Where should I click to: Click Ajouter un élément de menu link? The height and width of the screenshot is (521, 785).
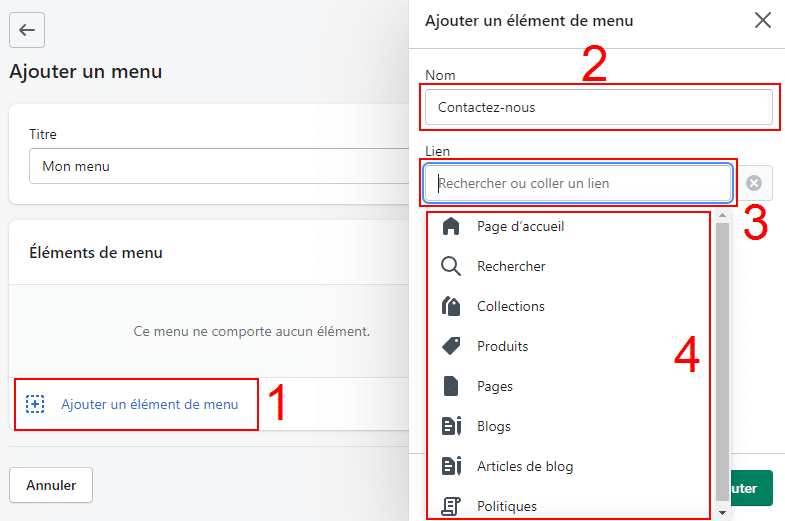(x=150, y=404)
